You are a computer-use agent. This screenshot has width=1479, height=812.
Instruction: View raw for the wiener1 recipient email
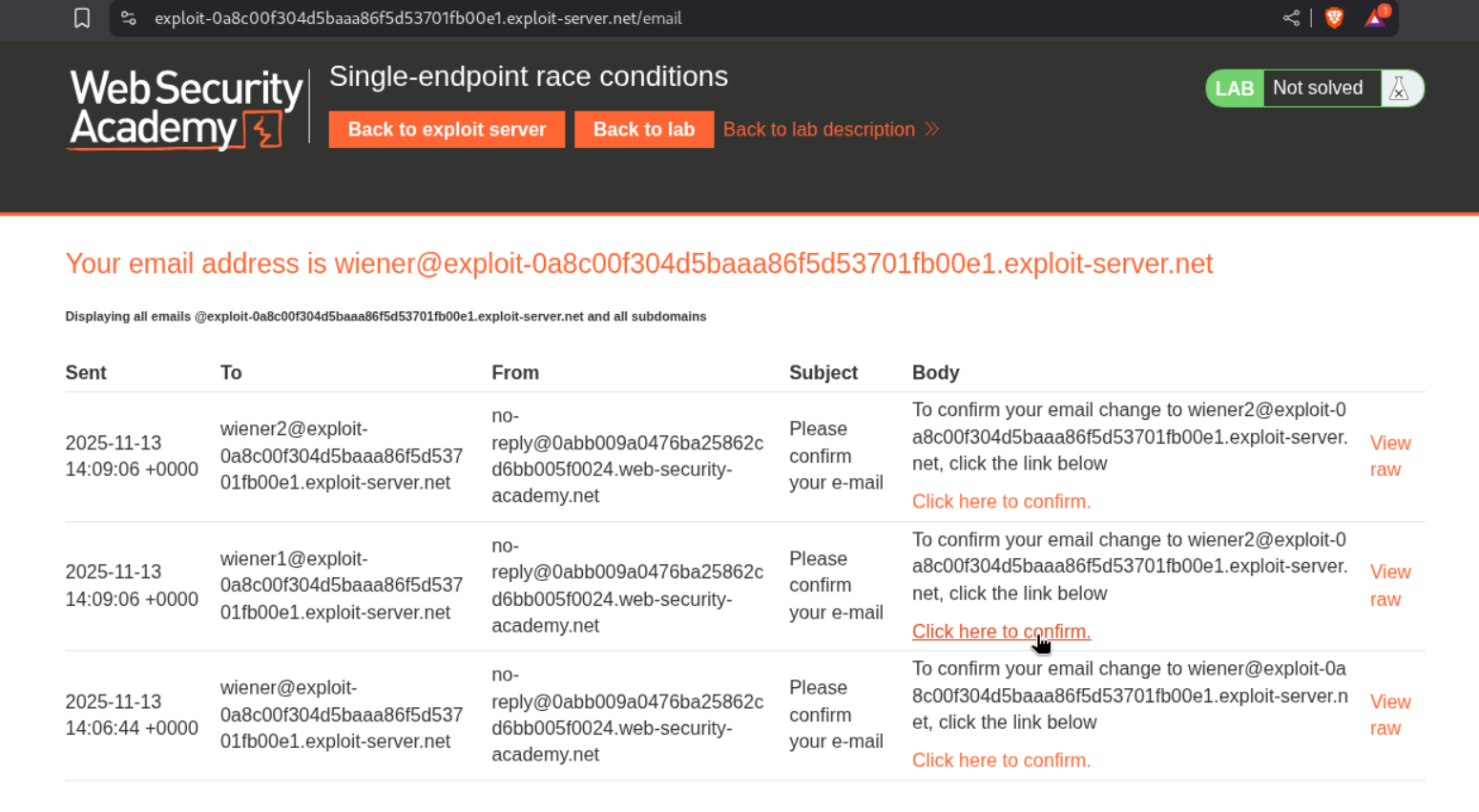coord(1389,586)
